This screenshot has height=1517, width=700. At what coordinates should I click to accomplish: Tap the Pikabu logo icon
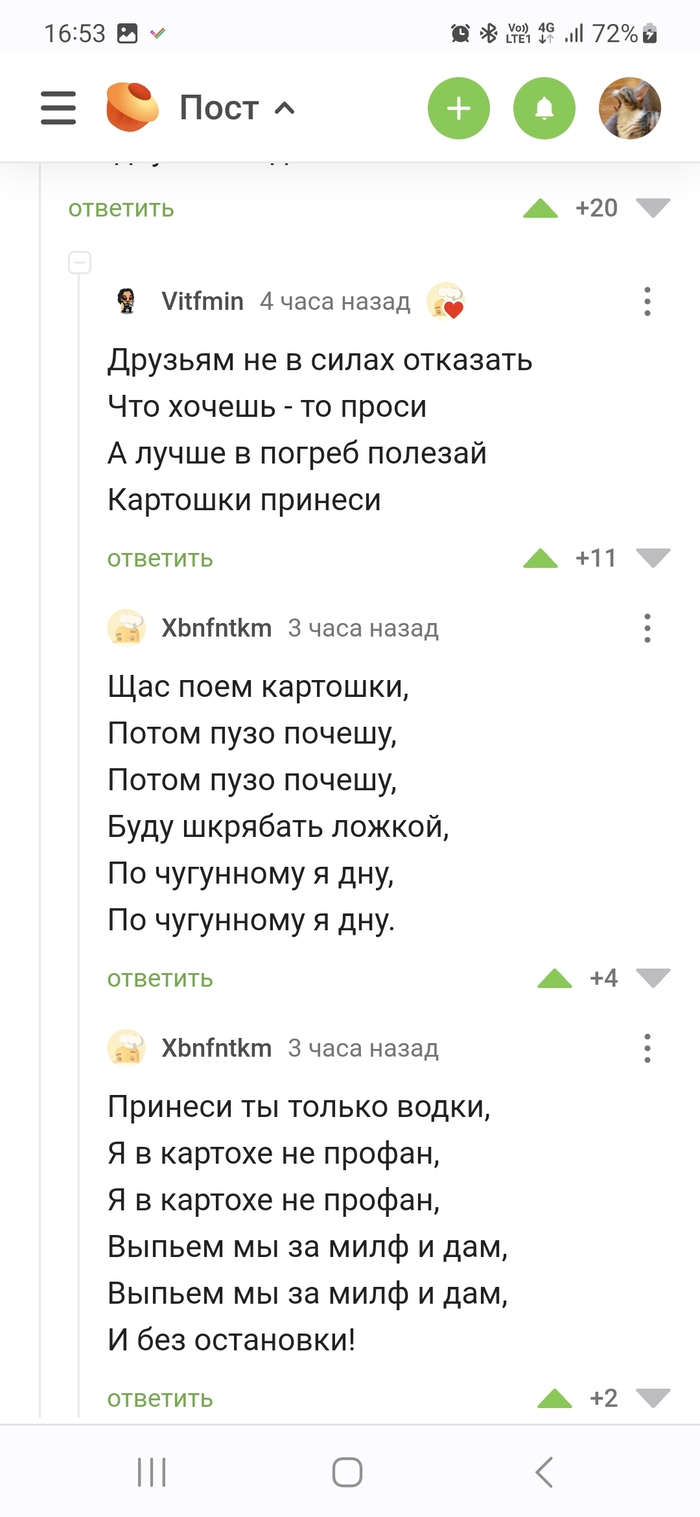pos(132,107)
